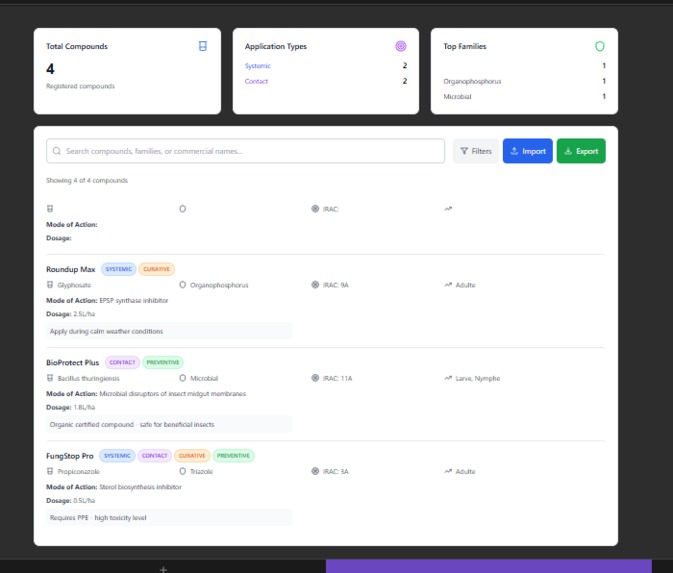This screenshot has height=573, width=673.
Task: Click the plus icon in the bottom bar
Action: click(163, 570)
